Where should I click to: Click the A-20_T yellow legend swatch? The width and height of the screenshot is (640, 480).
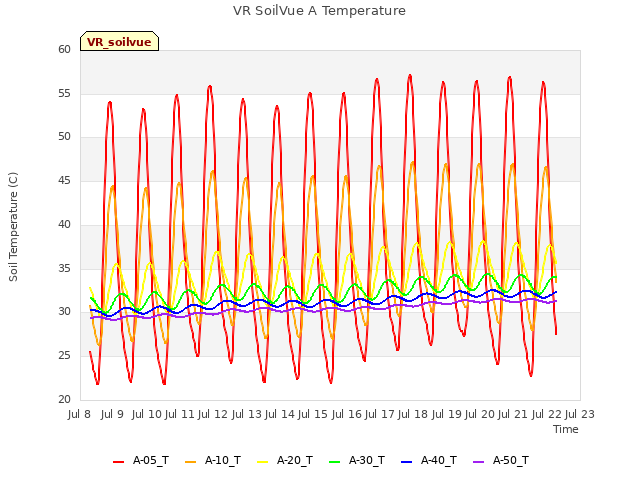tap(263, 462)
